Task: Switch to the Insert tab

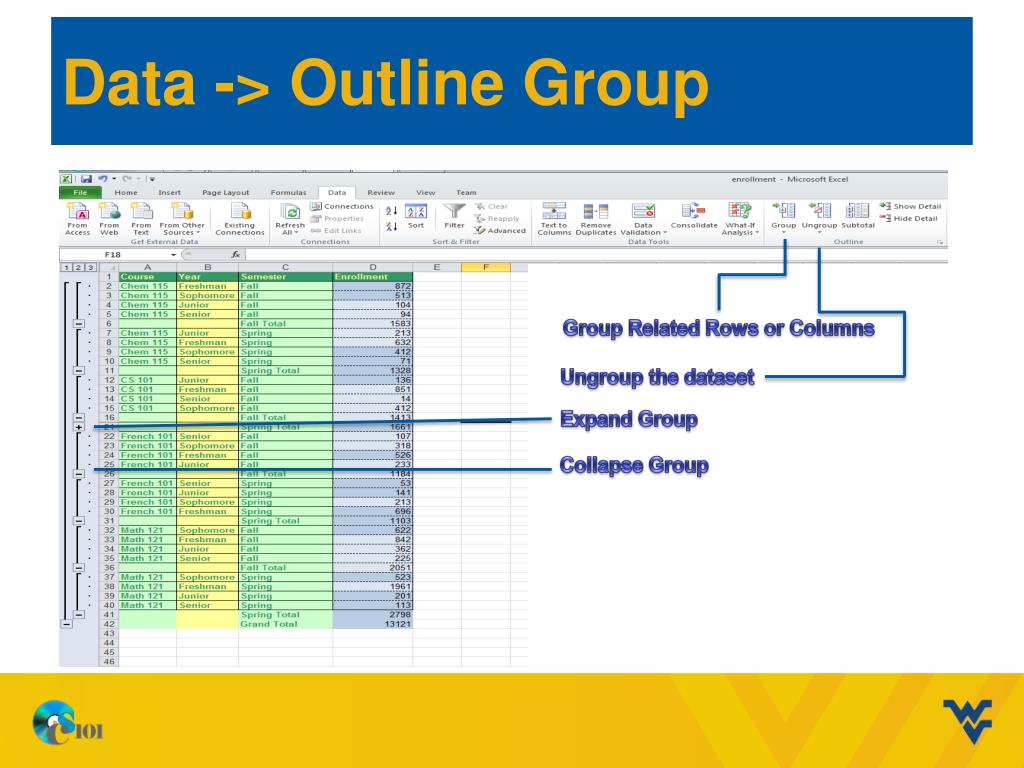Action: (169, 193)
